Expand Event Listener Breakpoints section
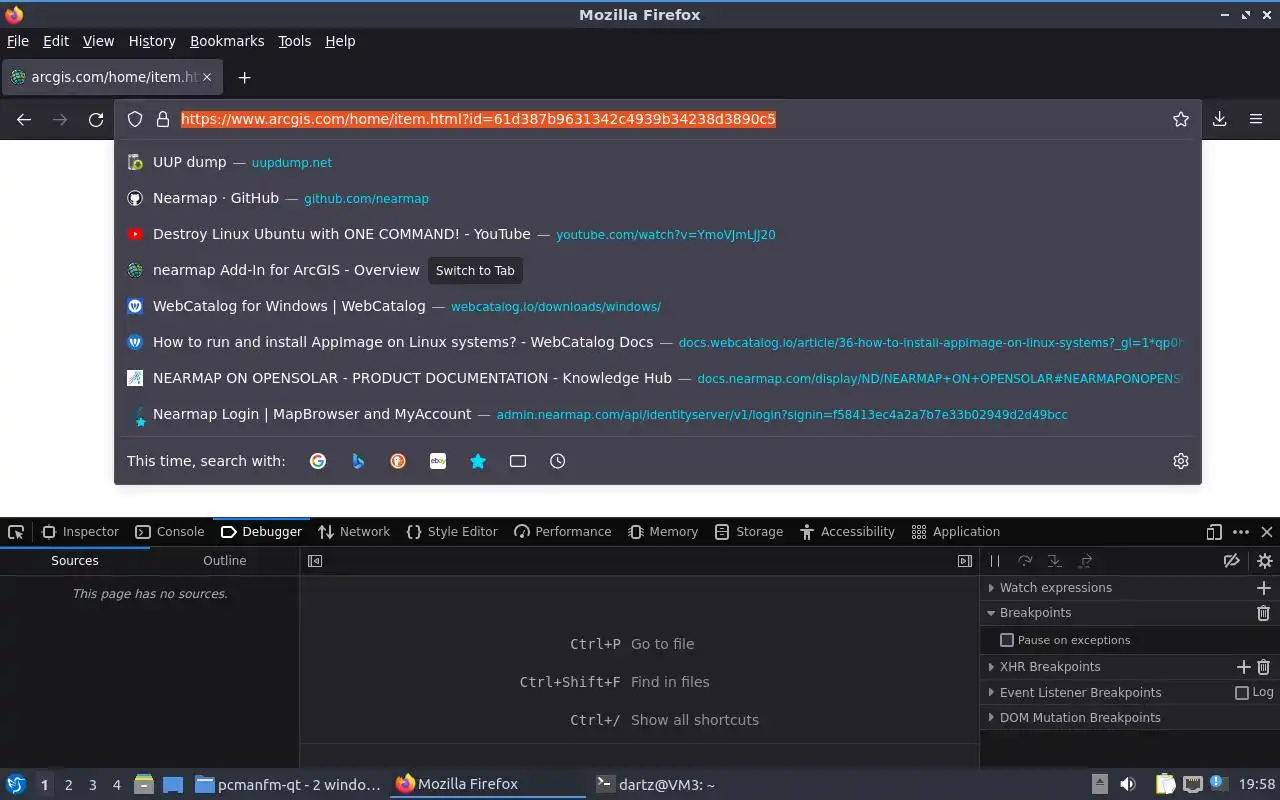Screen dimensions: 1280x800 tap(1080, 692)
